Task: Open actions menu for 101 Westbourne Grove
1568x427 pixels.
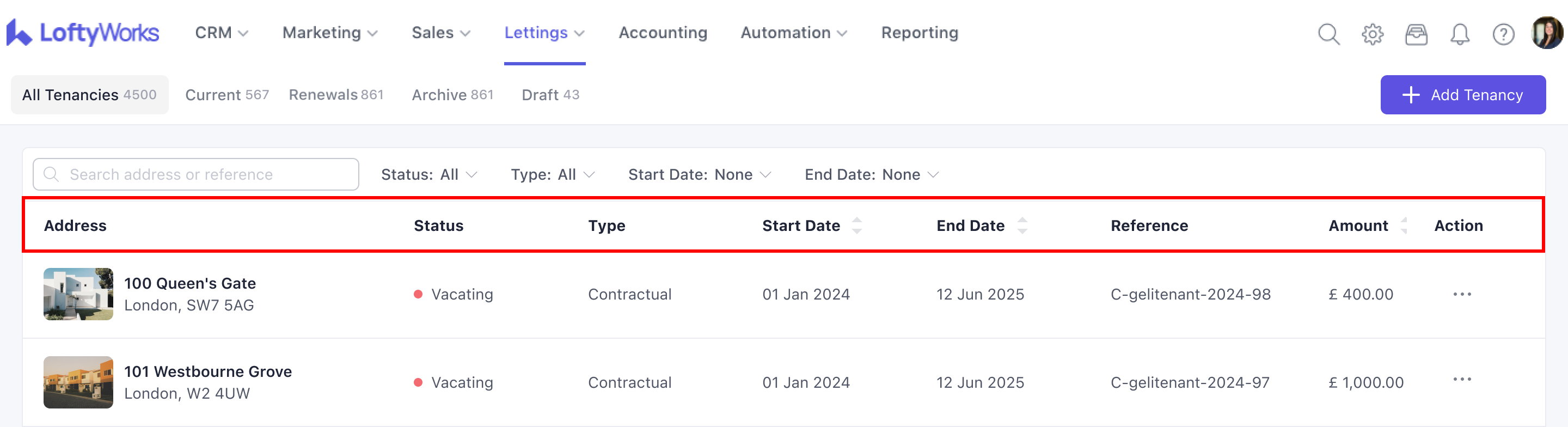Action: tap(1461, 380)
